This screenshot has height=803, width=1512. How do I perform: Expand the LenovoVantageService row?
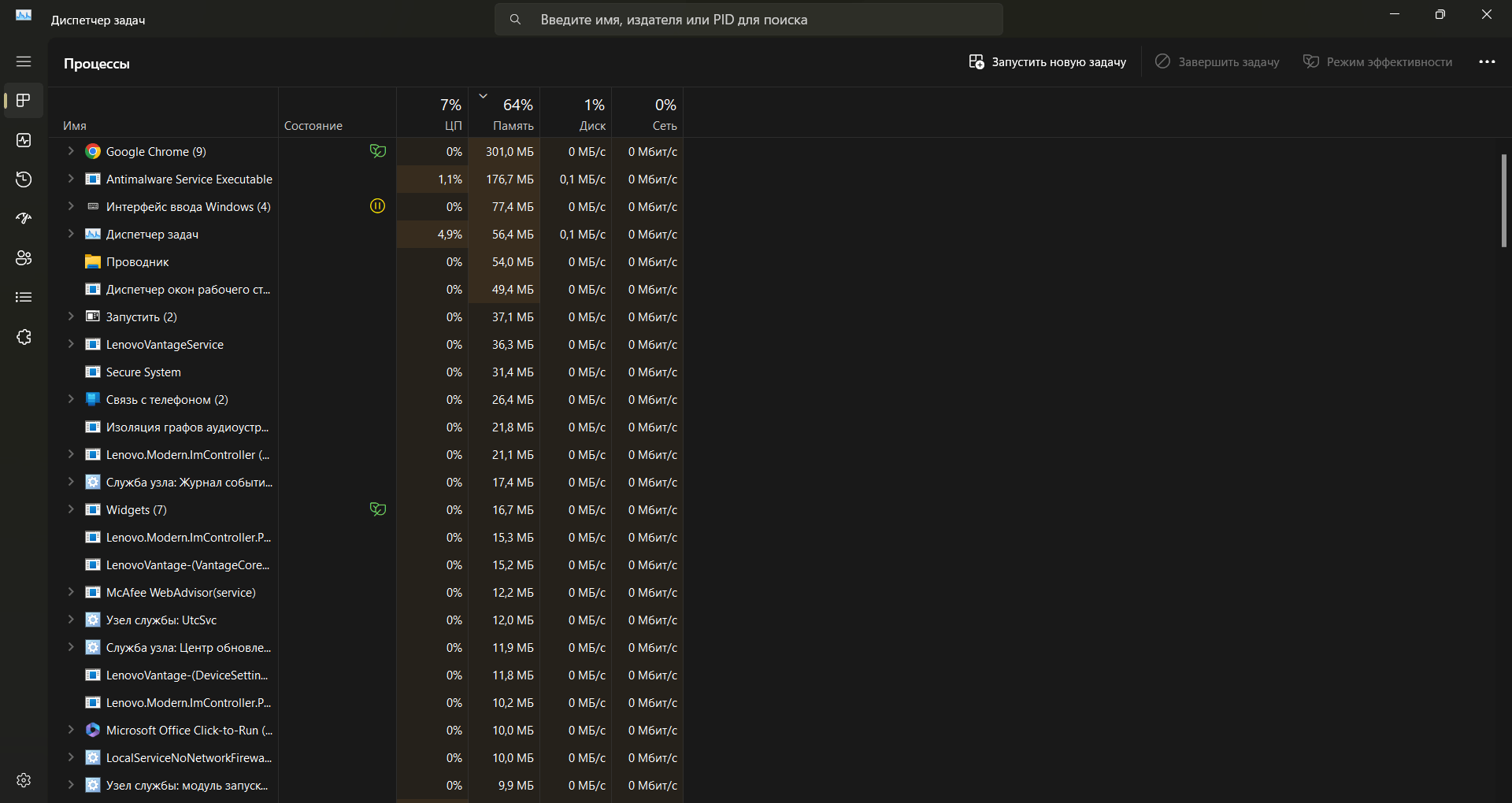(x=71, y=344)
